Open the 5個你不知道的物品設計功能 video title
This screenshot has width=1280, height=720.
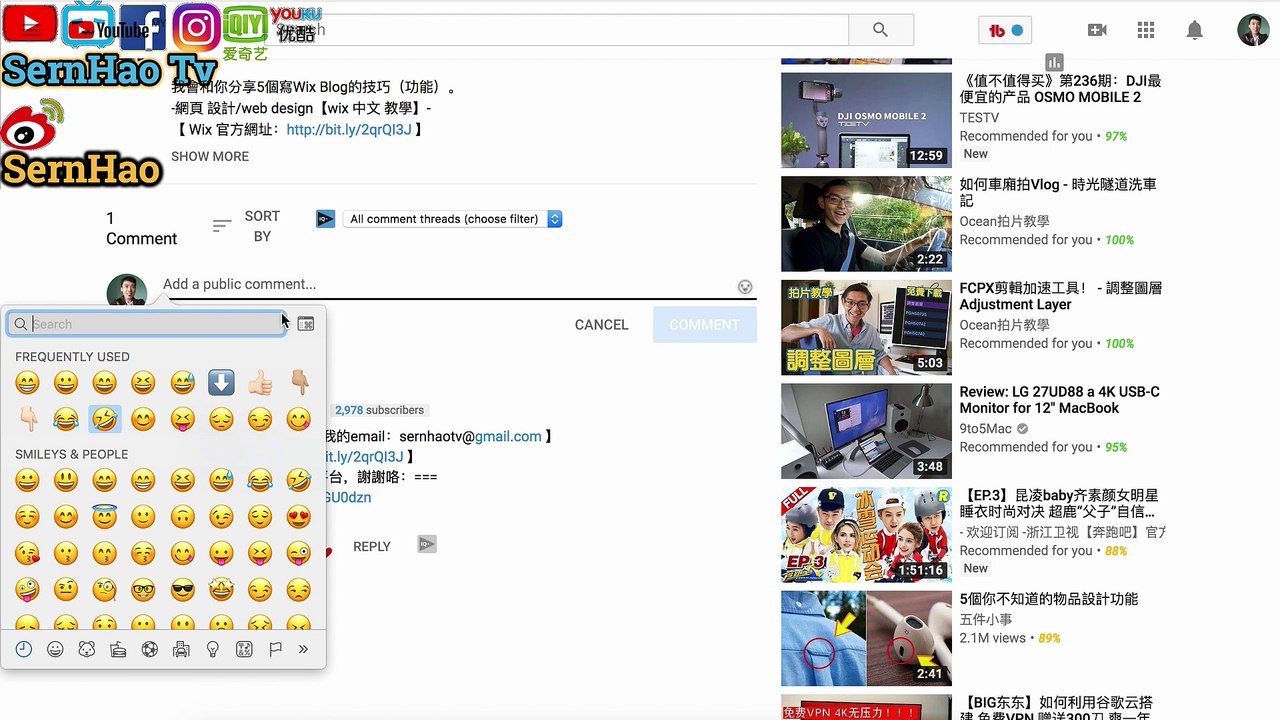(1049, 599)
